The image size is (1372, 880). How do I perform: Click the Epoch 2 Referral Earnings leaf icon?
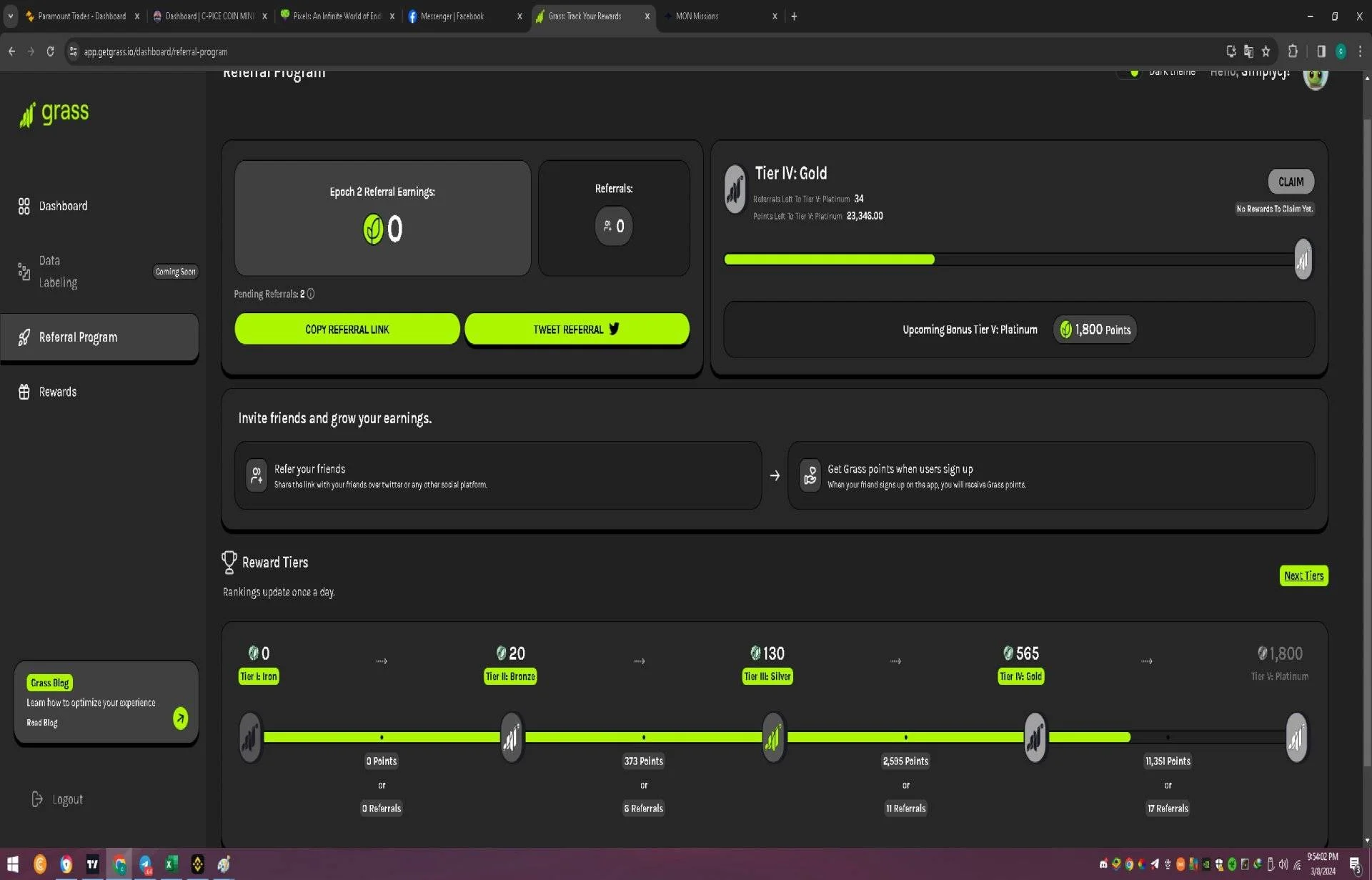tap(373, 229)
